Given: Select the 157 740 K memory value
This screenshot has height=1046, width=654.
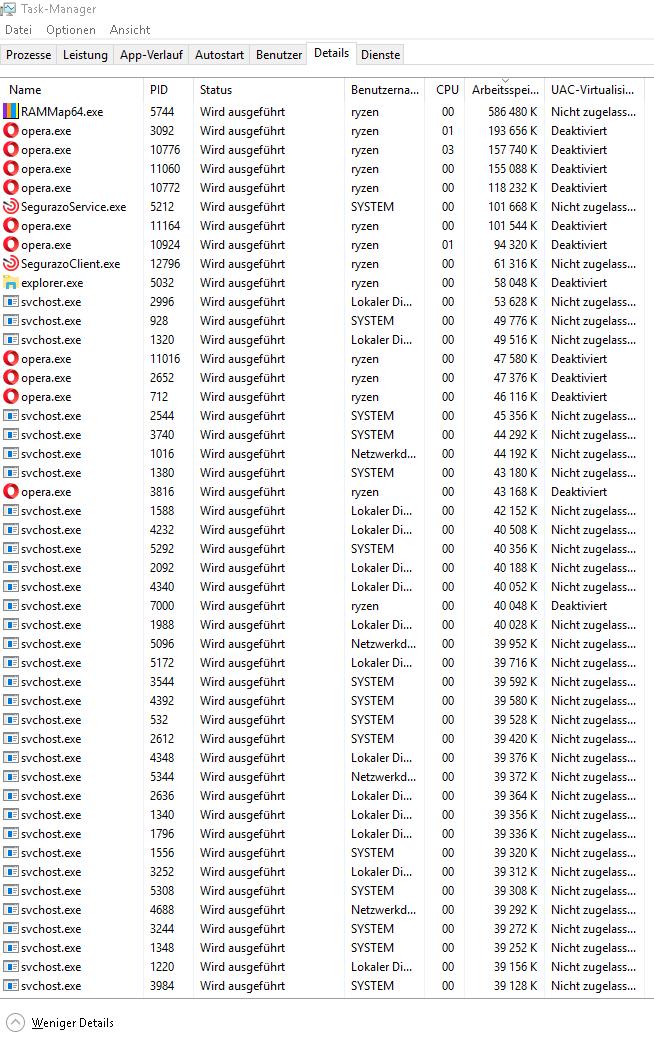Looking at the screenshot, I should (513, 149).
